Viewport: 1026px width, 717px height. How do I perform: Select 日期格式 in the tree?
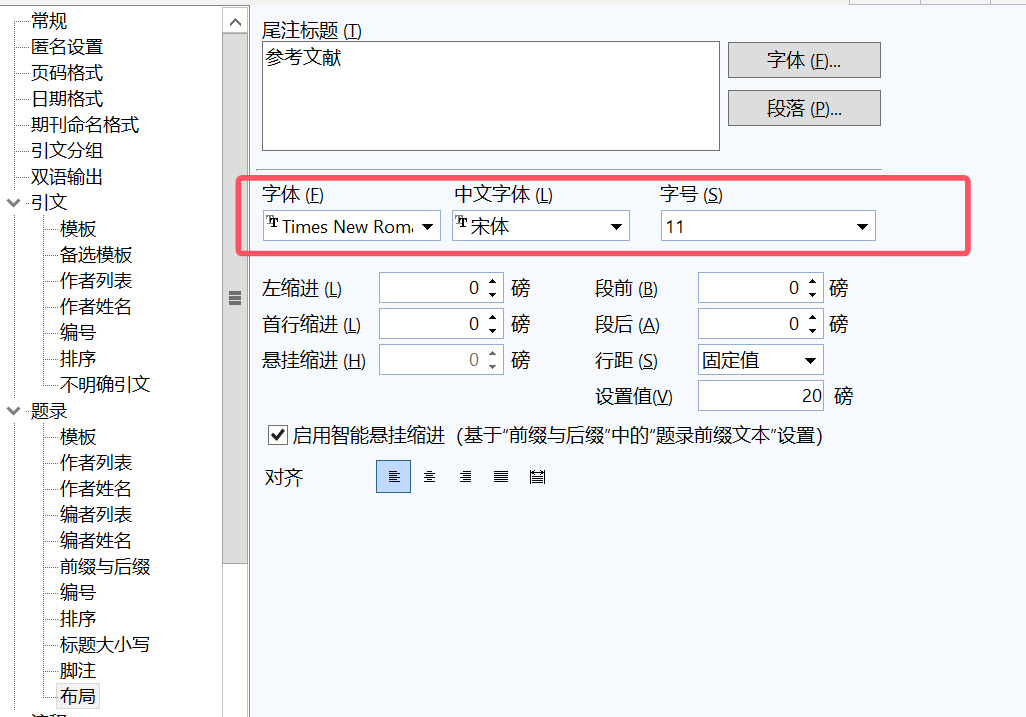[67, 99]
